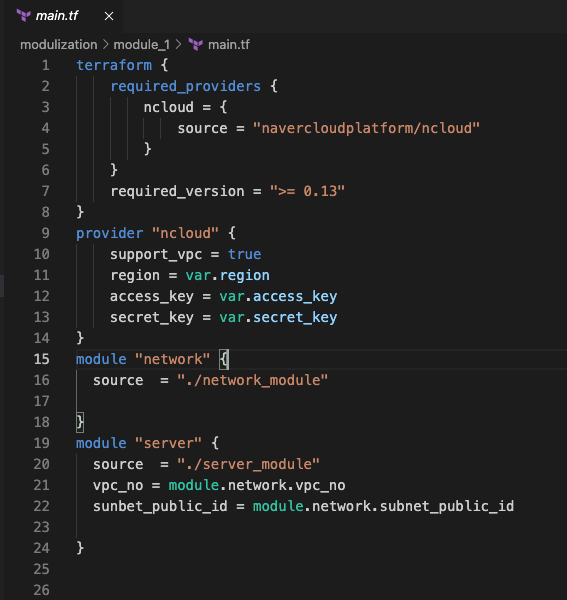This screenshot has height=600, width=567.
Task: Click highlighted closing brace on line 18
Action: pyautogui.click(x=80, y=422)
